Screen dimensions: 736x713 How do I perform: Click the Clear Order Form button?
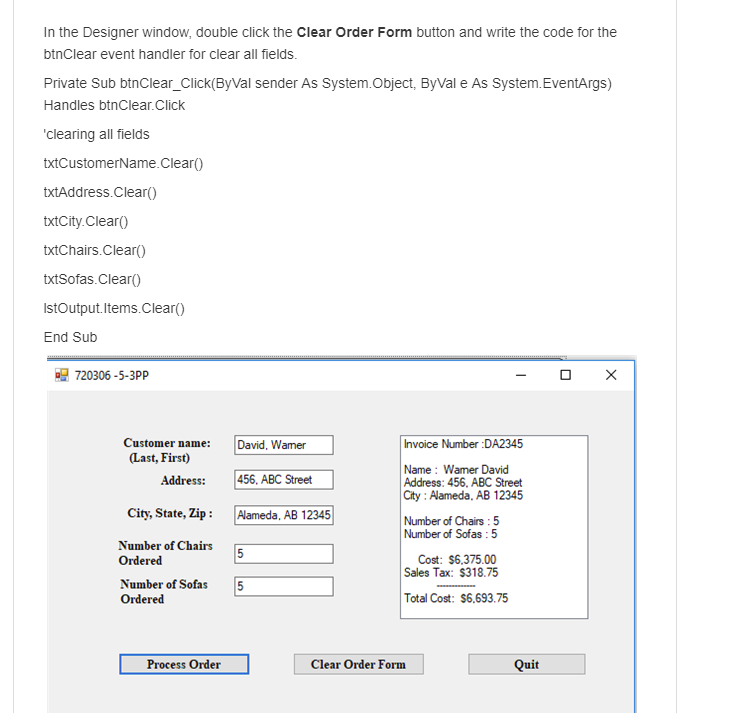coord(359,664)
